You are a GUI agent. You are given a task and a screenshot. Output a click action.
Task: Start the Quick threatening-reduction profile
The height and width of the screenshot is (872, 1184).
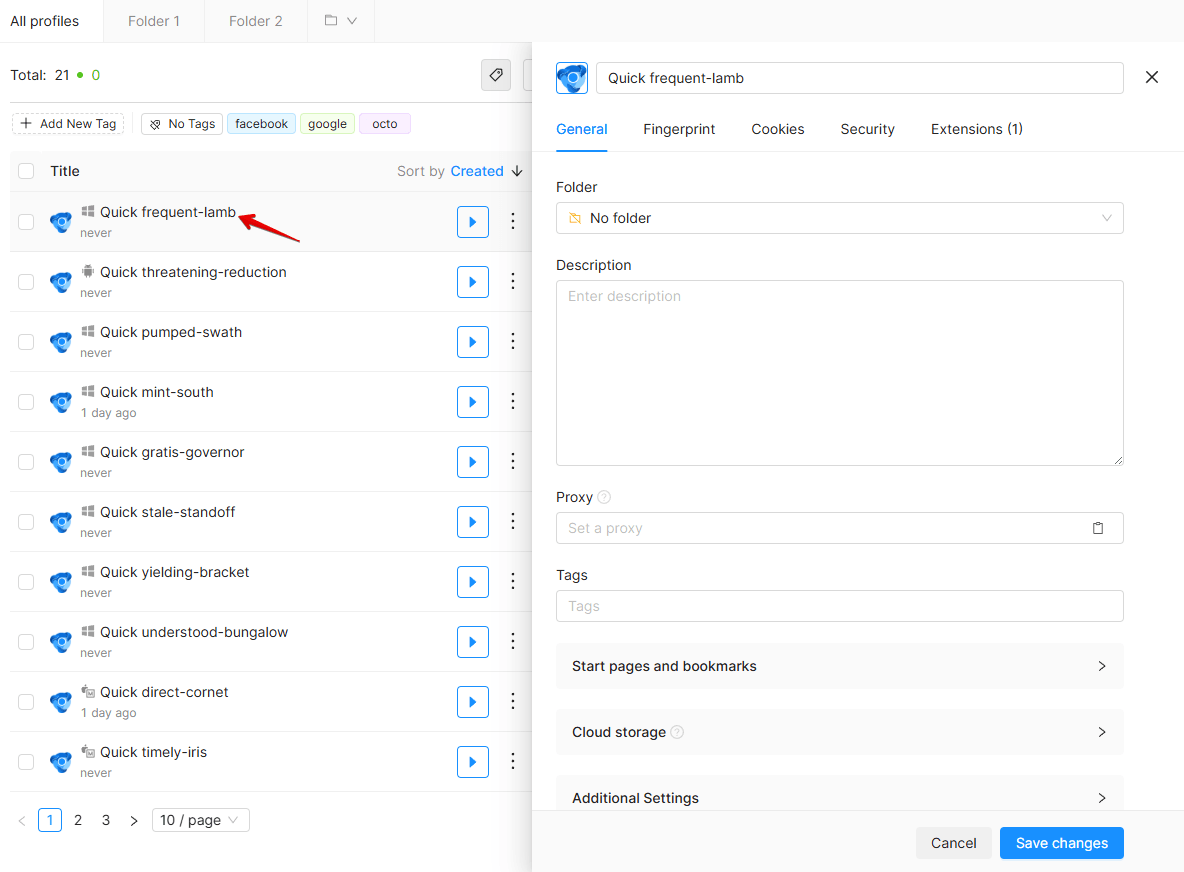coord(473,282)
